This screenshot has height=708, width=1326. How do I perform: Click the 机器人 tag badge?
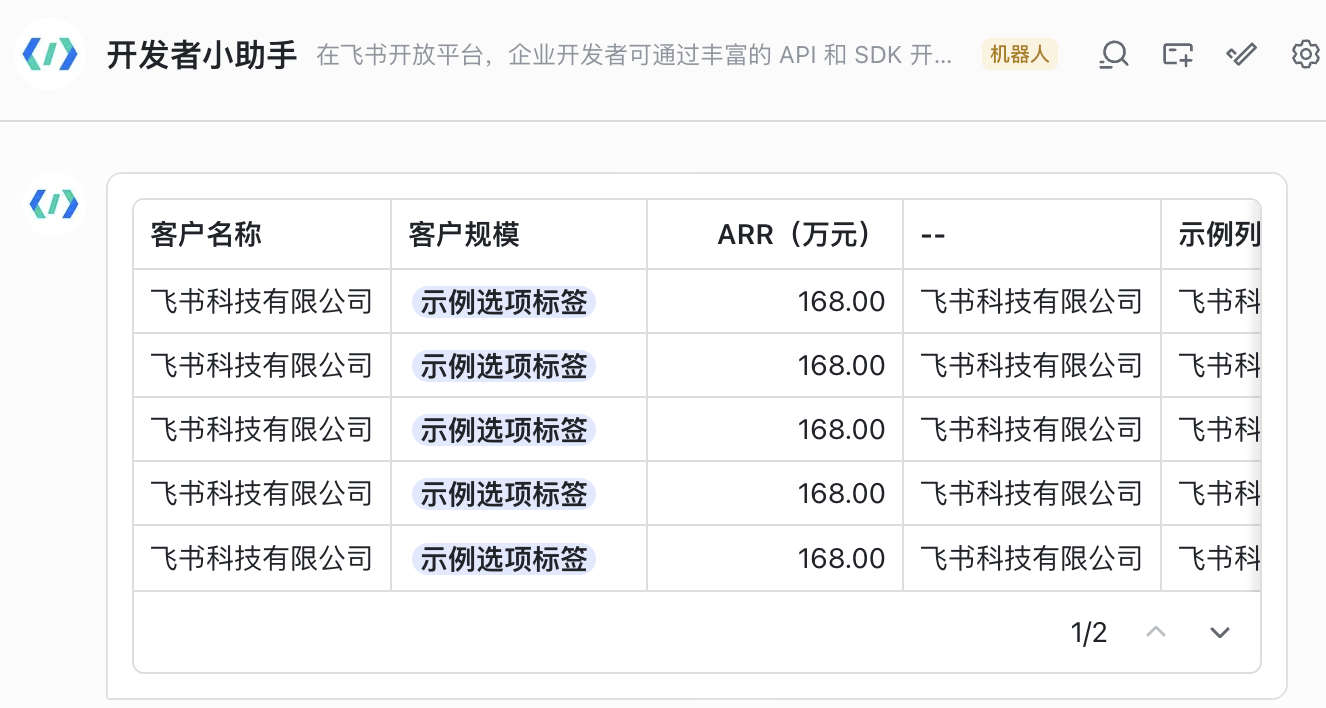(1019, 54)
